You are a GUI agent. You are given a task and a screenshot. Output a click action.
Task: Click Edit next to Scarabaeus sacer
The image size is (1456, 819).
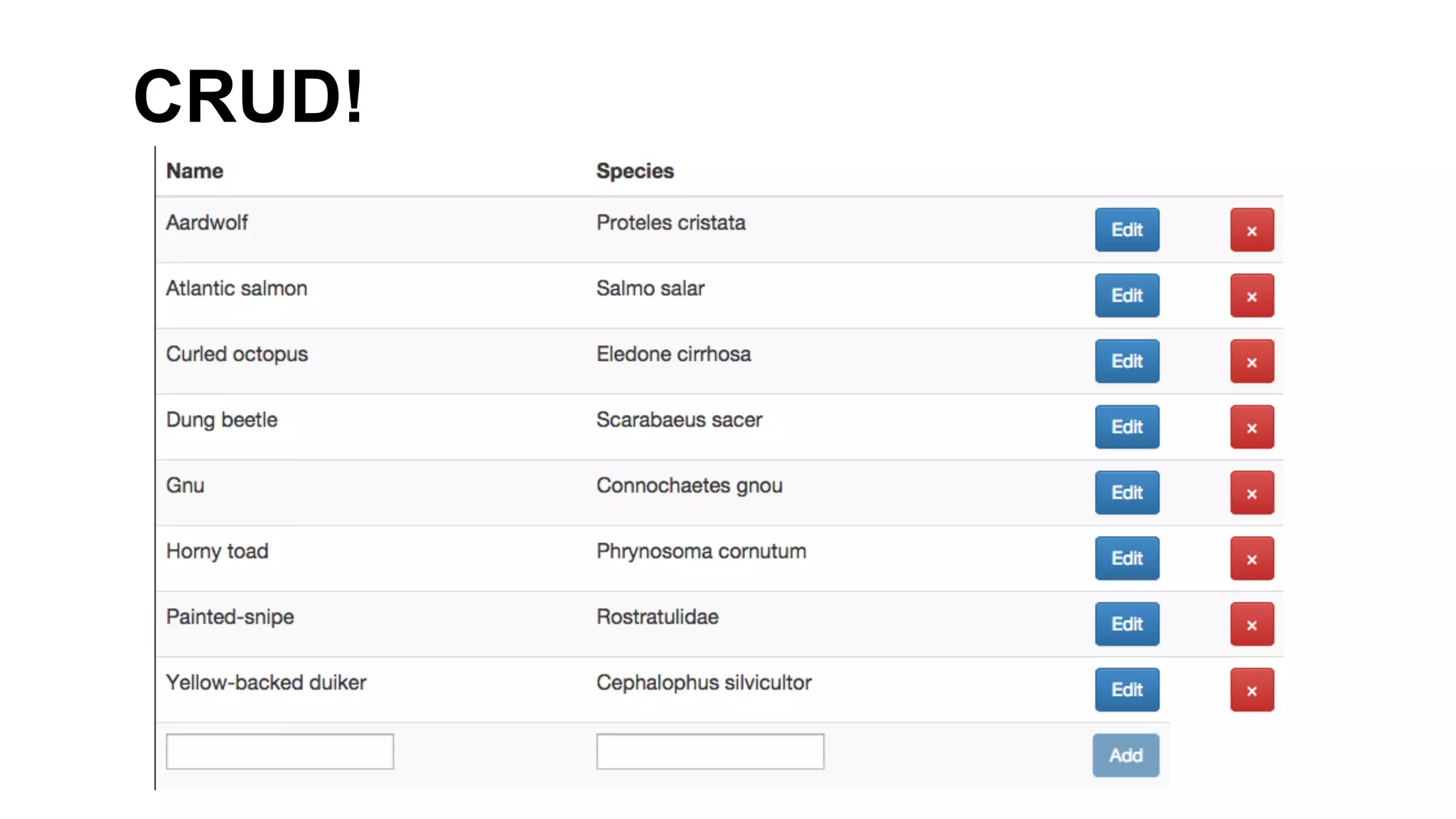pos(1126,427)
